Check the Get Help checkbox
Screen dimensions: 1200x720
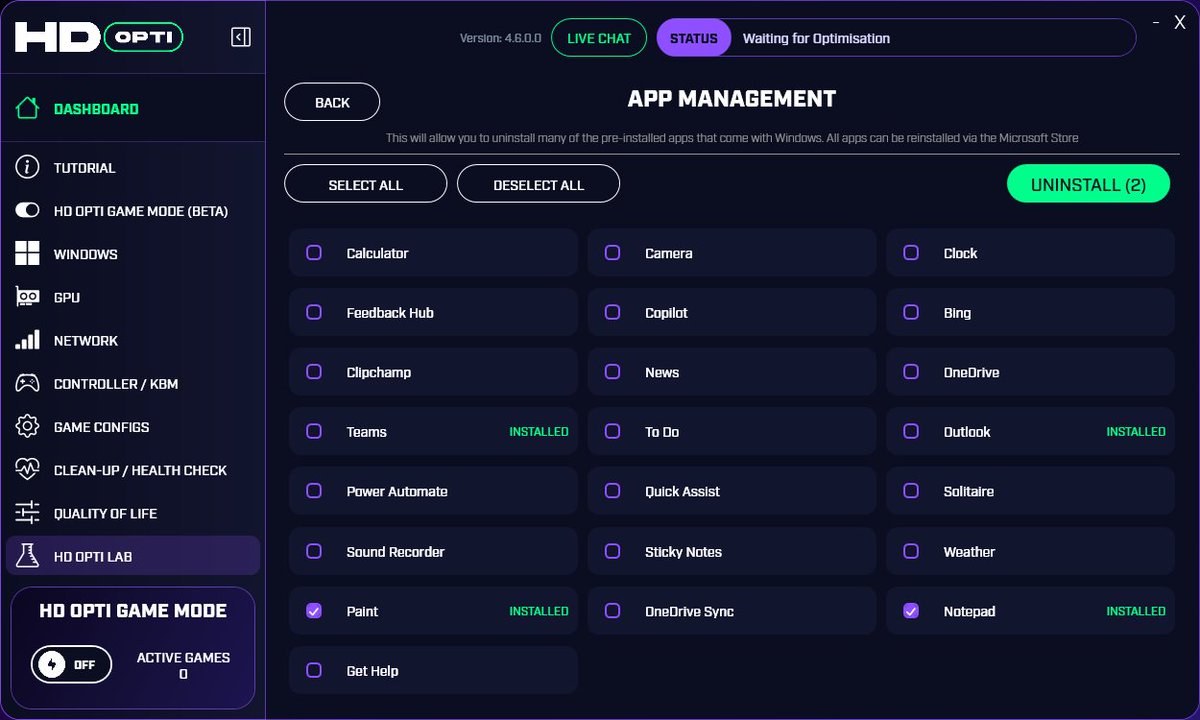click(314, 671)
